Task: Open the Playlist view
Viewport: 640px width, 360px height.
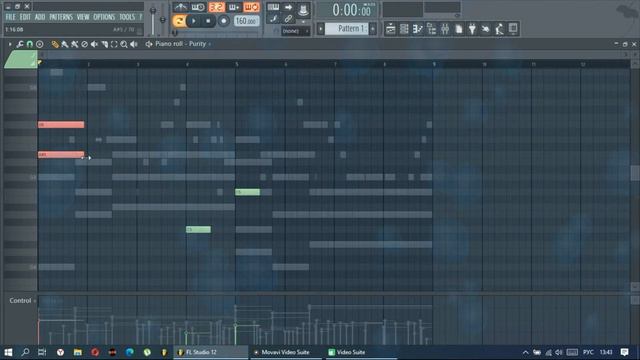Action: 391,29
